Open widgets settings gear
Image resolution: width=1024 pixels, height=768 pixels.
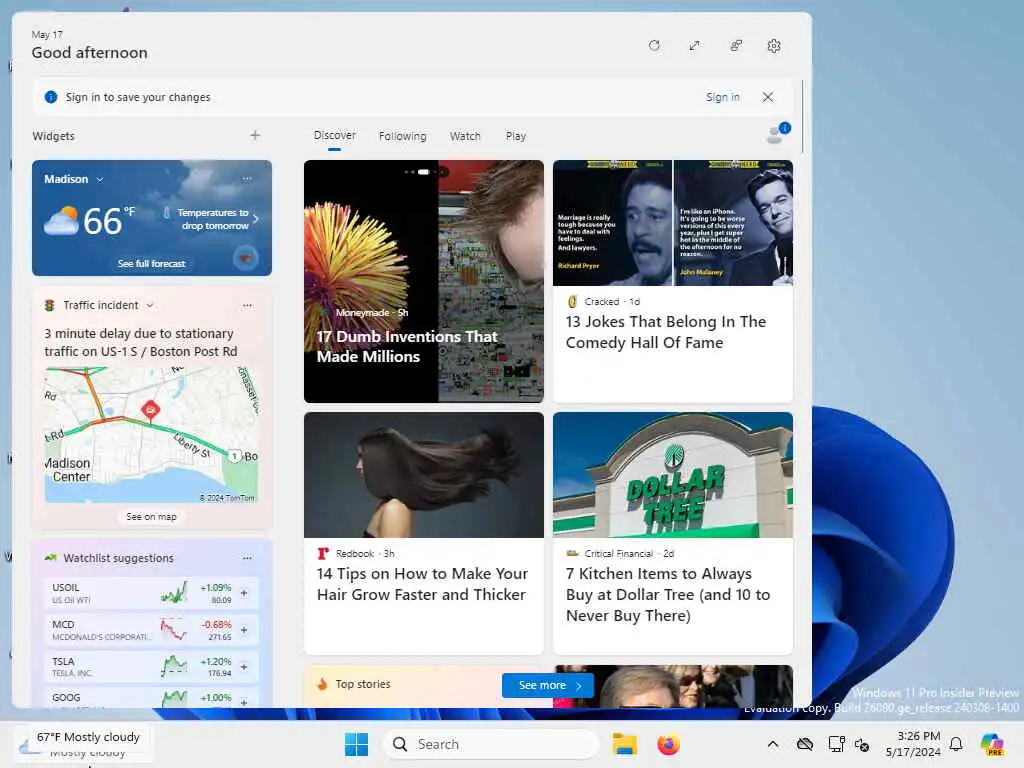coord(774,46)
